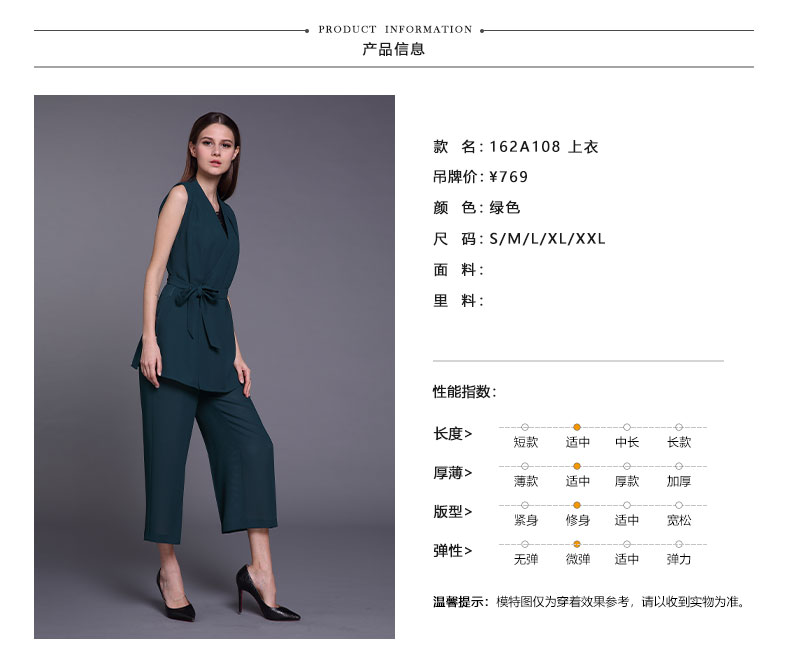Click the orange 微弹 elasticity dot
This screenshot has width=790, height=655.
coord(577,544)
